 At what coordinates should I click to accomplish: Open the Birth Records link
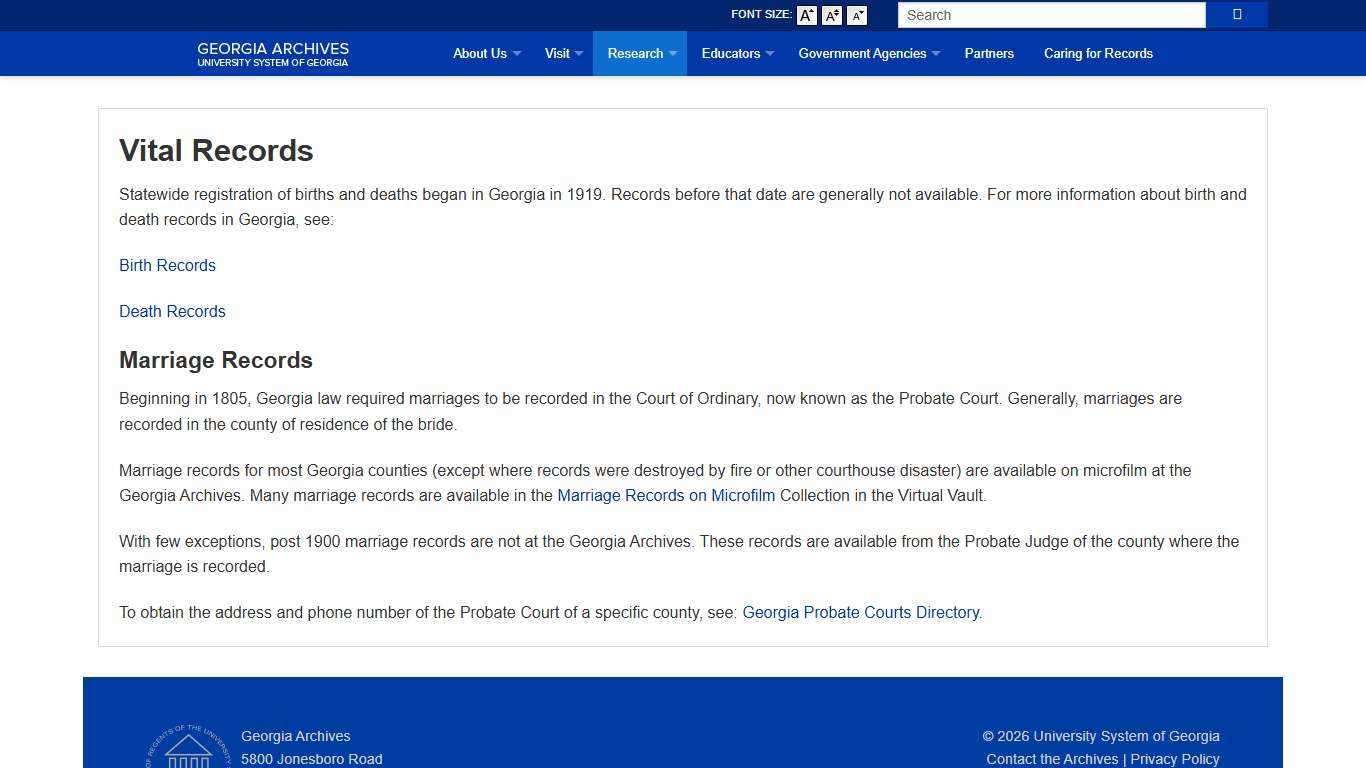pyautogui.click(x=167, y=265)
